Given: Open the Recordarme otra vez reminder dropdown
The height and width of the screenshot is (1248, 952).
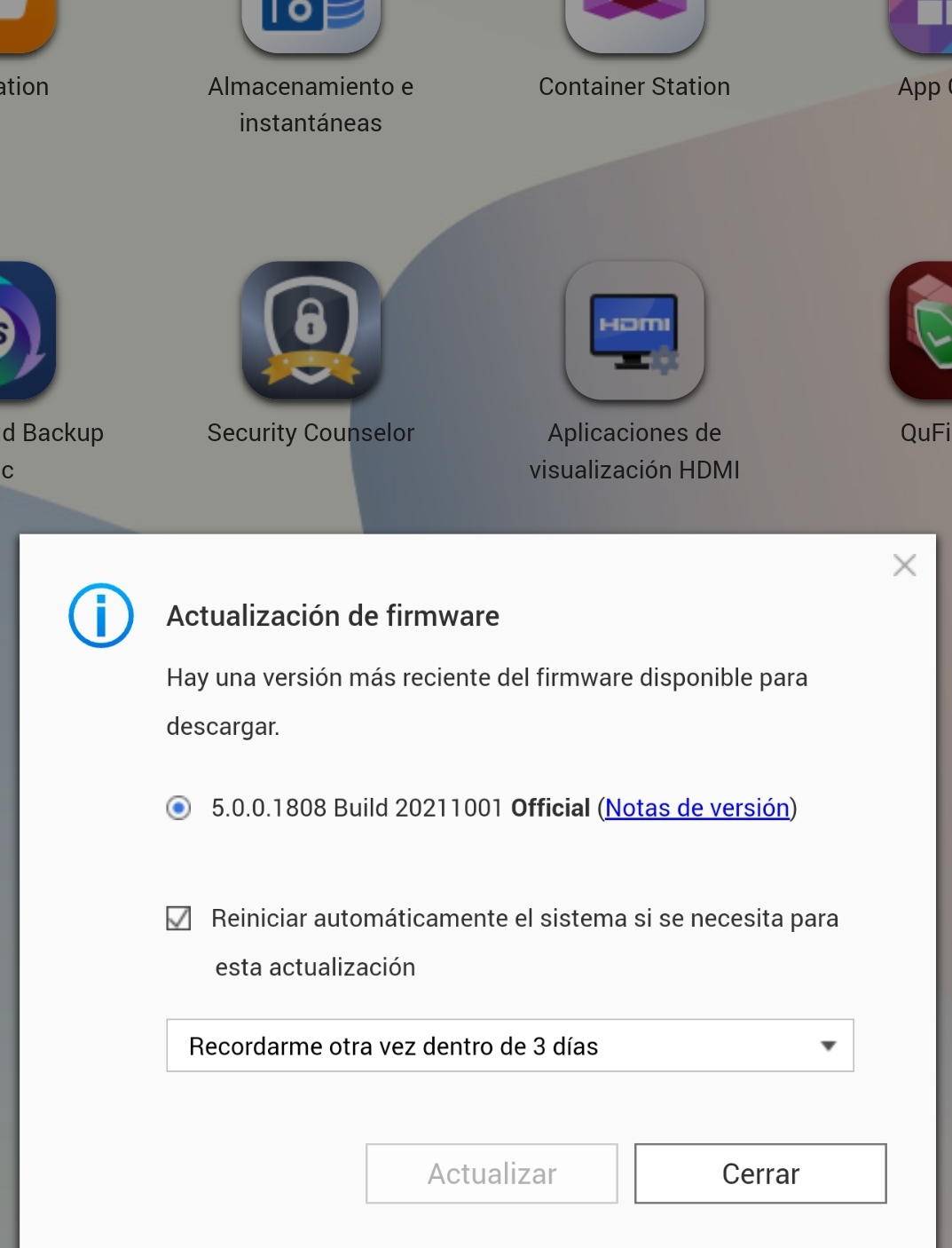Looking at the screenshot, I should (510, 1046).
